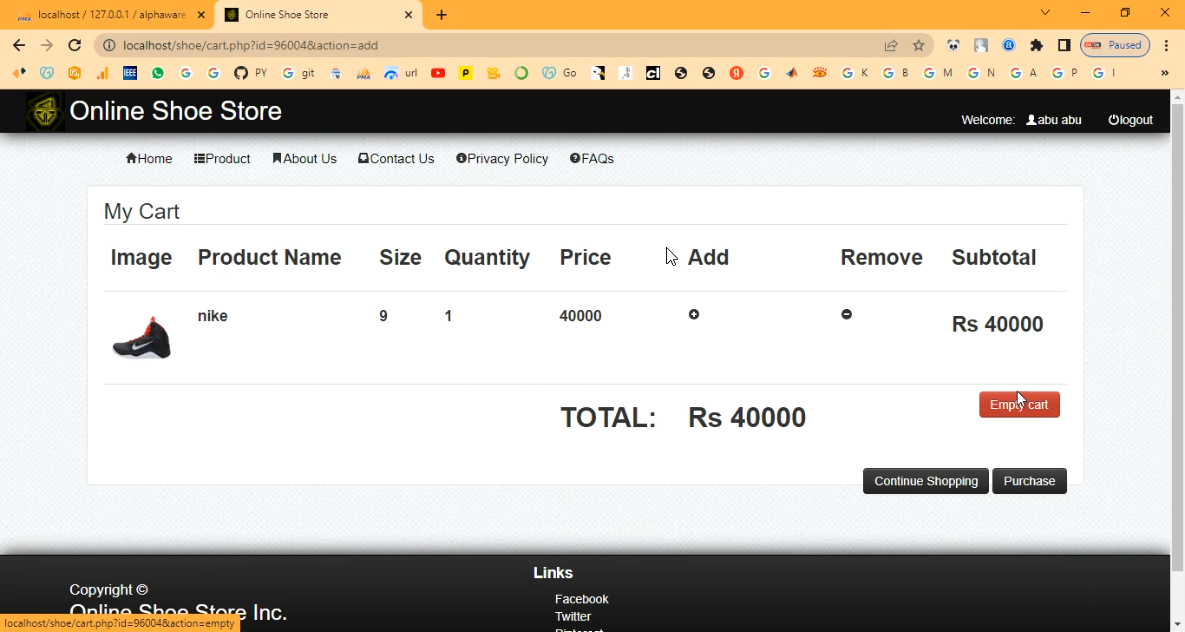This screenshot has width=1185, height=632.
Task: Open the Extensions puzzle icon
Action: pos(1036,45)
